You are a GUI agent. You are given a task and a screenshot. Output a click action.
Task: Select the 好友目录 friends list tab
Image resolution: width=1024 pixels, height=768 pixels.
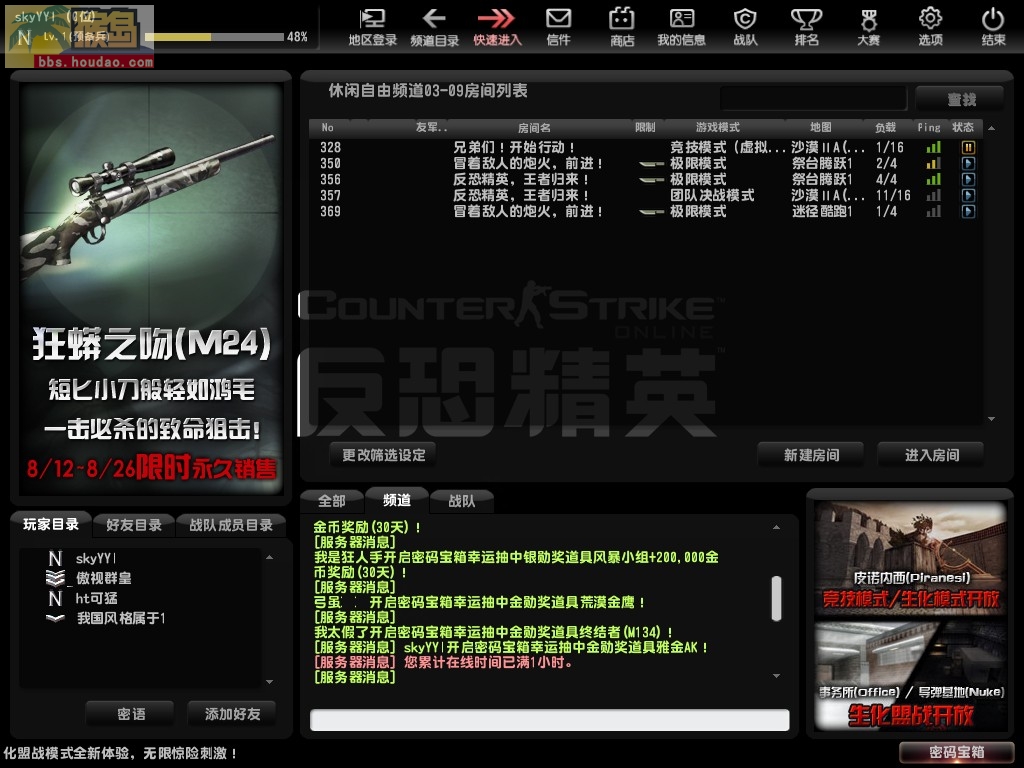pos(134,525)
